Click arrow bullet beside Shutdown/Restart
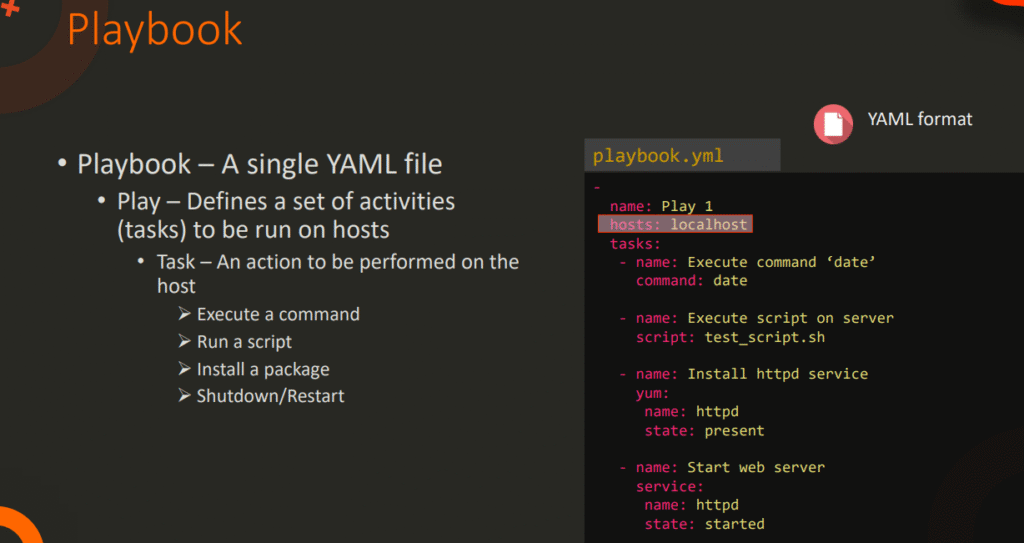This screenshot has height=543, width=1024. pyautogui.click(x=184, y=396)
